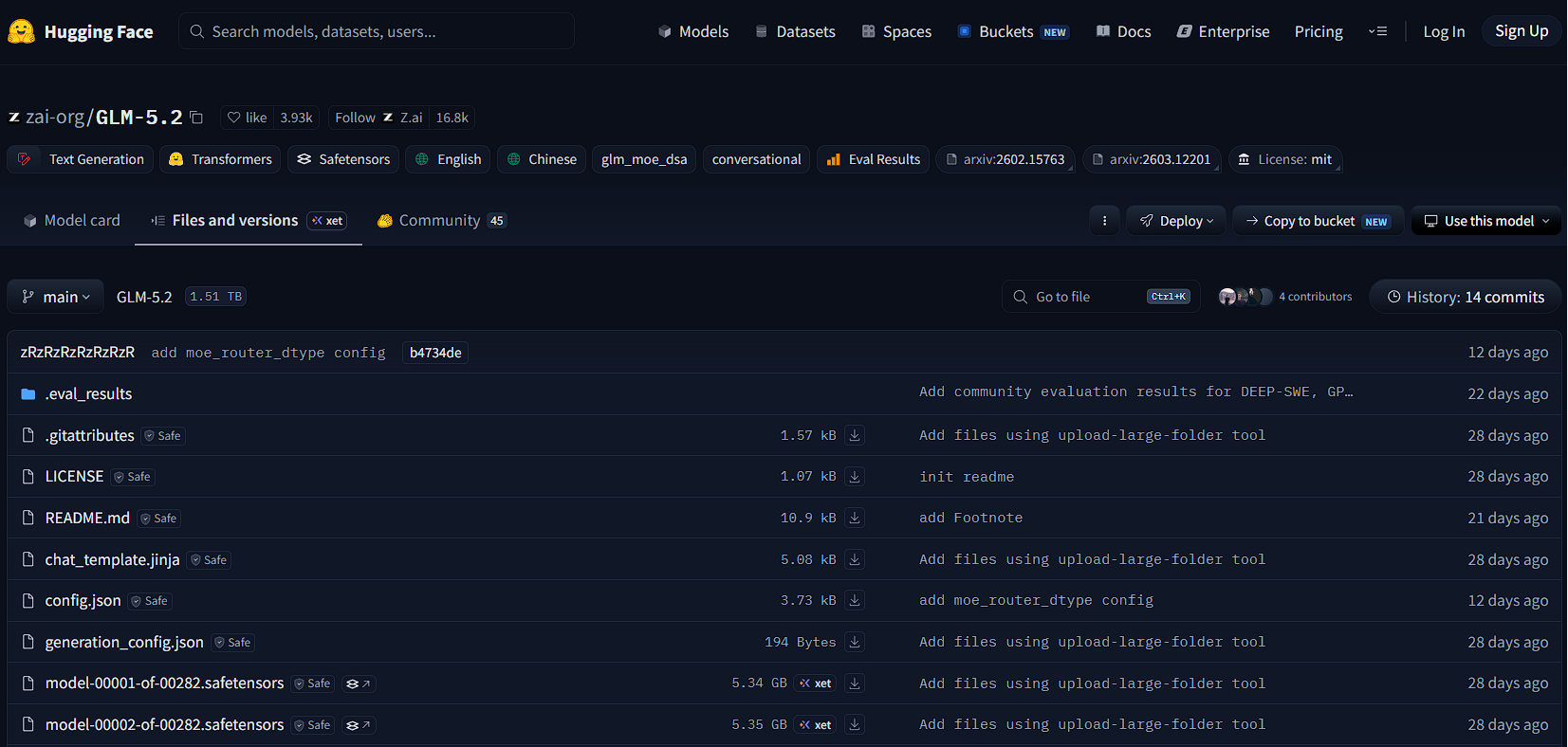Go to Spaces in the top navigation
The height and width of the screenshot is (747, 1568).
pyautogui.click(x=896, y=31)
